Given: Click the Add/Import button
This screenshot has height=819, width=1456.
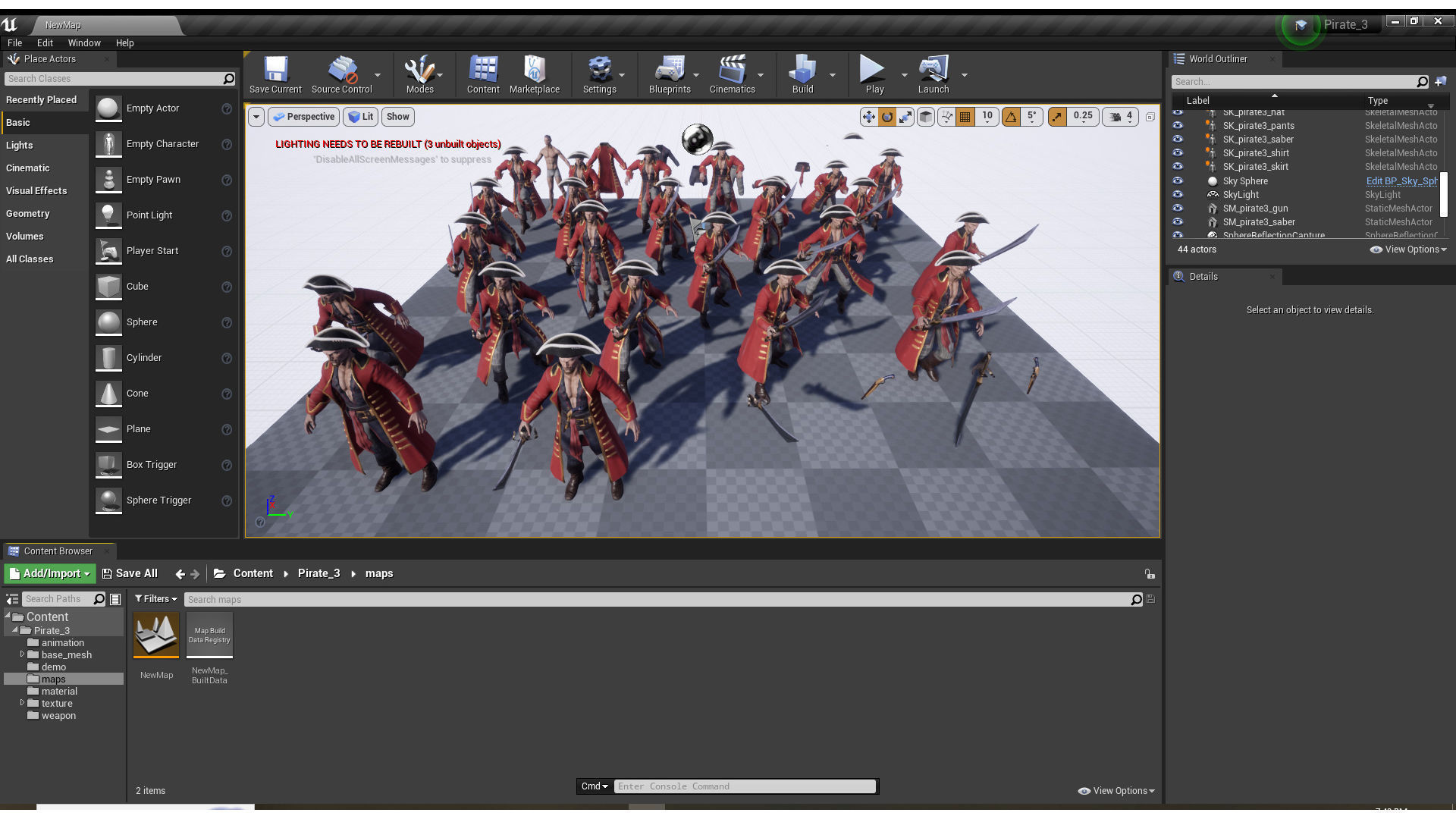Looking at the screenshot, I should coord(50,574).
